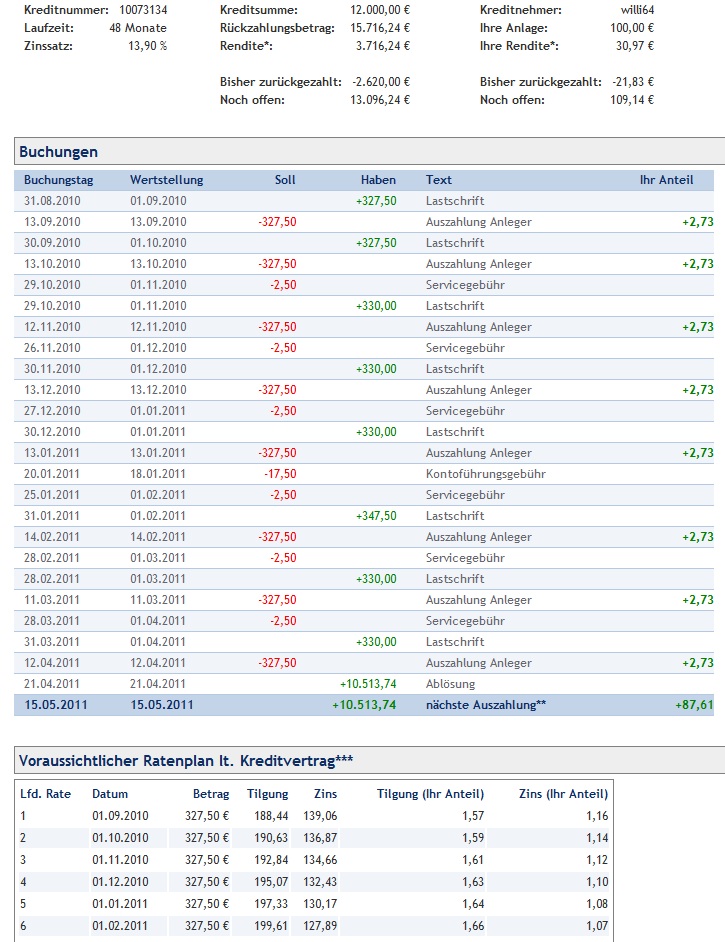Click Noch offen value 109,14 €

click(x=632, y=100)
